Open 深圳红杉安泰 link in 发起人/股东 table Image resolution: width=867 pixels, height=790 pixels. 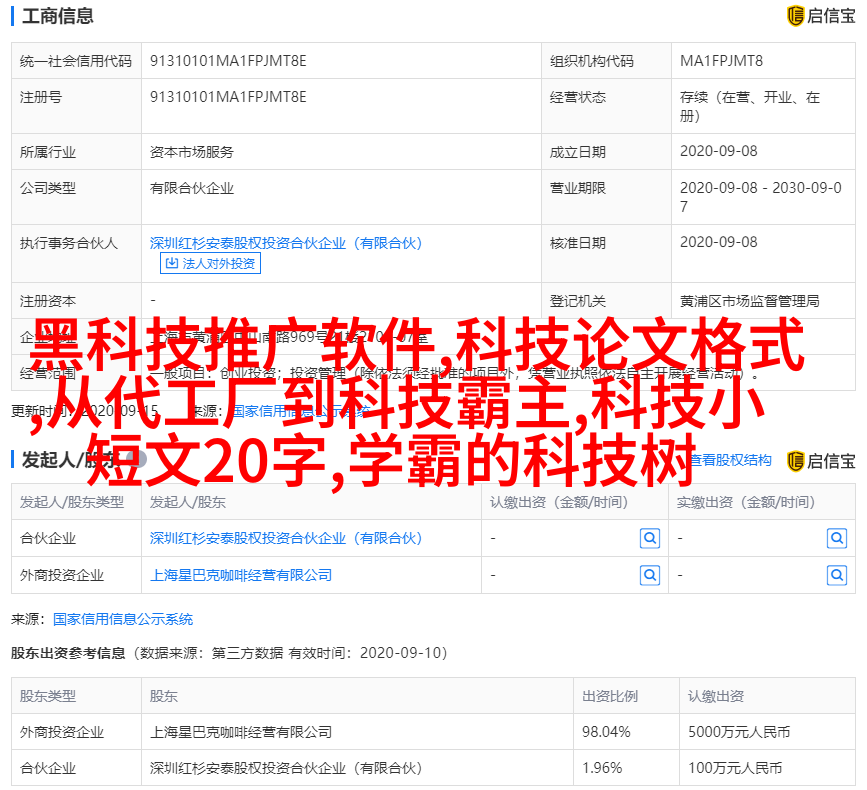point(286,538)
